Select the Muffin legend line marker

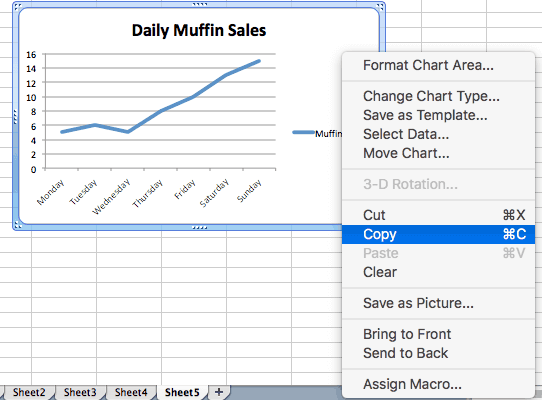click(x=303, y=132)
